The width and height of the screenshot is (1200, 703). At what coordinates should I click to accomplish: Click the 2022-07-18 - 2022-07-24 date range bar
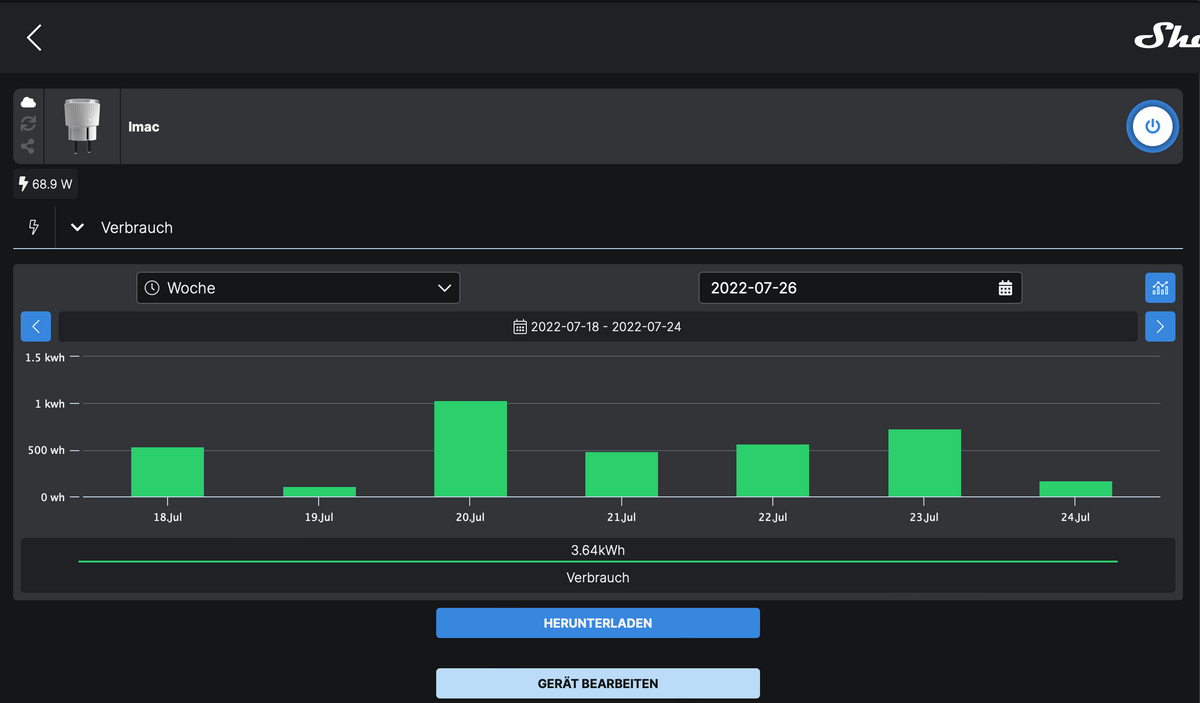(597, 326)
